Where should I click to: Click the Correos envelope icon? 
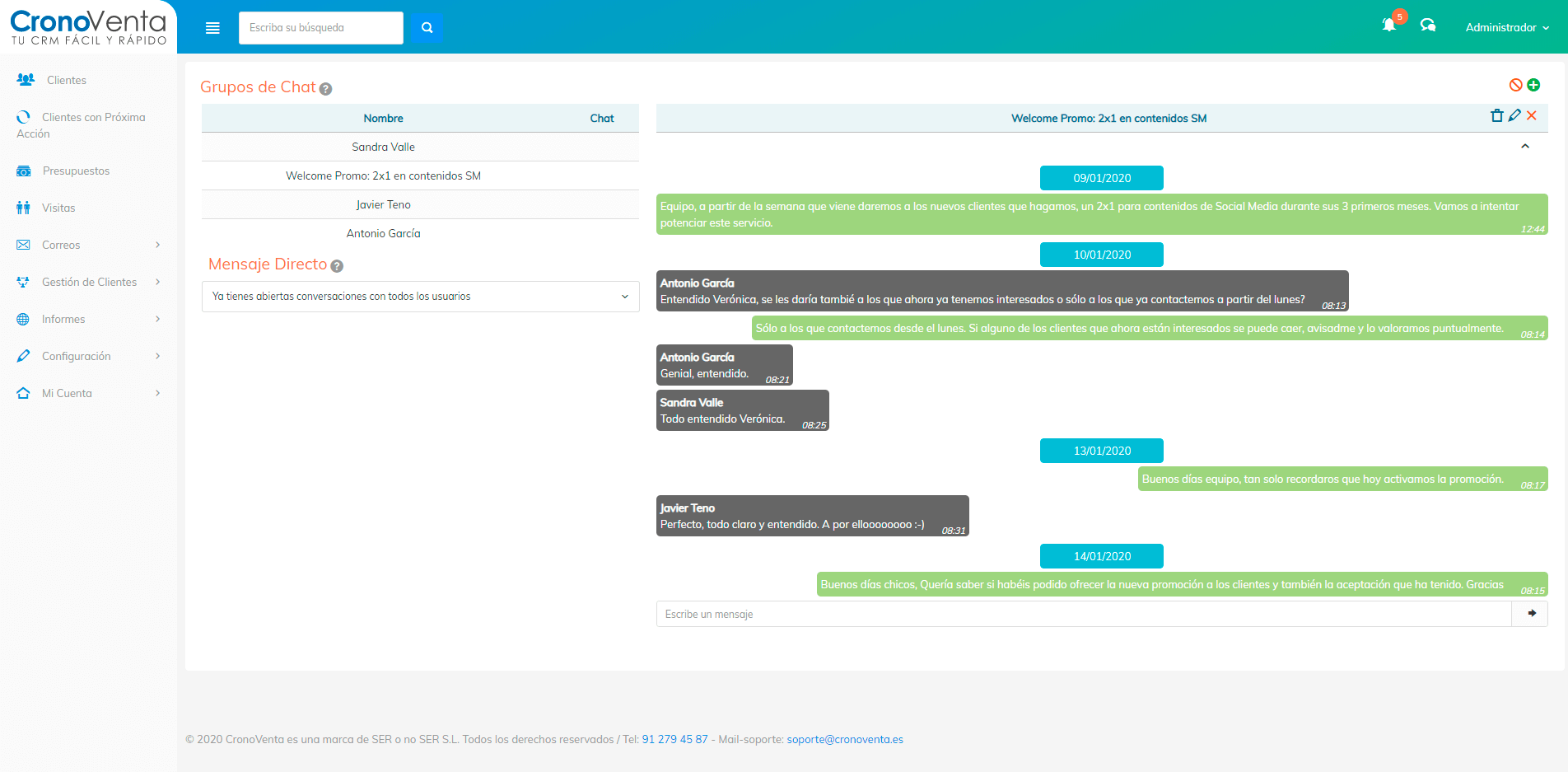tap(23, 245)
